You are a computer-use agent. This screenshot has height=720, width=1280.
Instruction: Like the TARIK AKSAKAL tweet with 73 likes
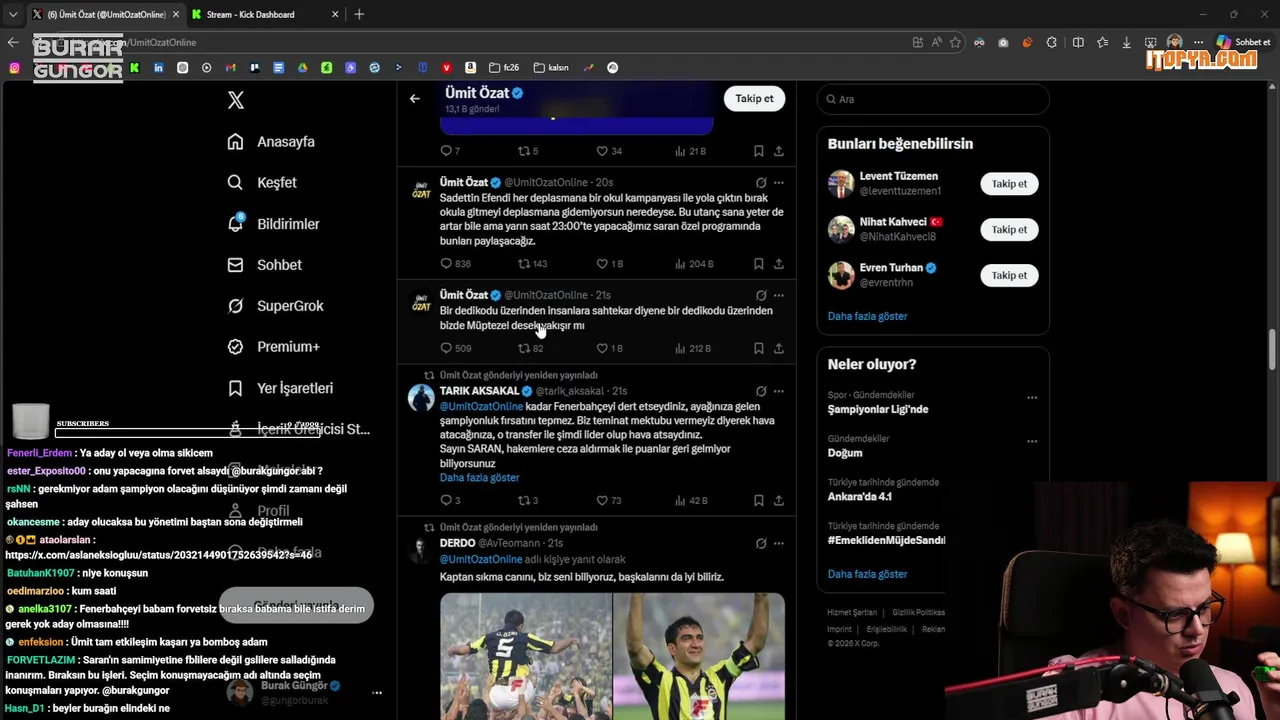(608, 500)
